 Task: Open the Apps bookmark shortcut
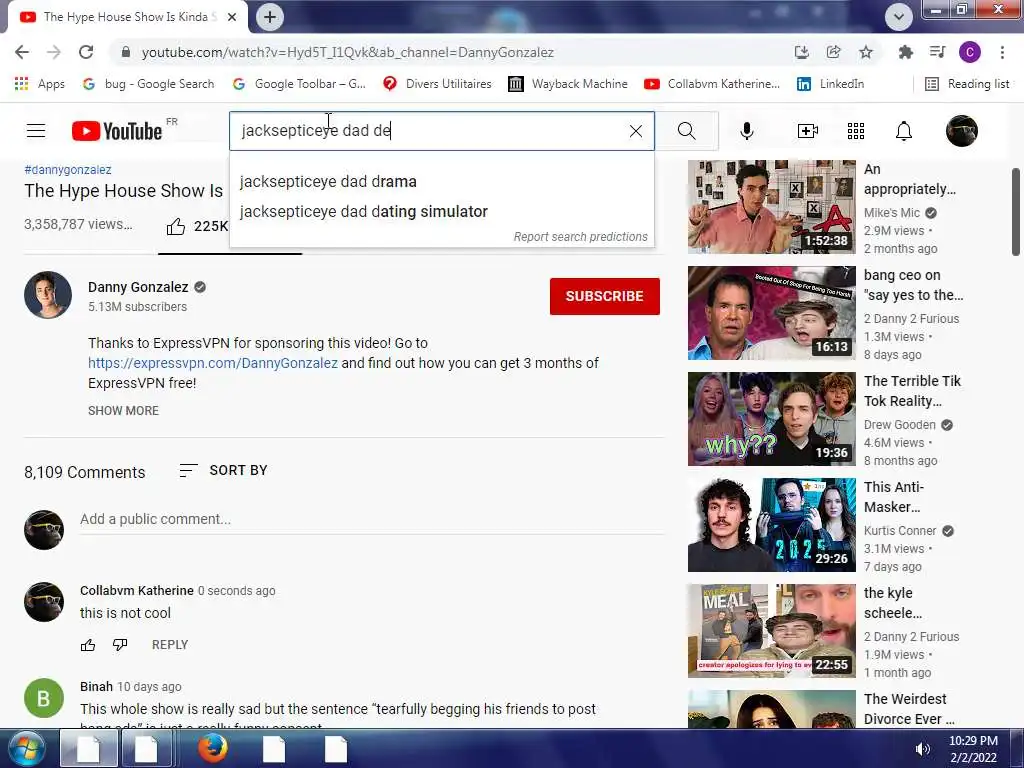40,84
